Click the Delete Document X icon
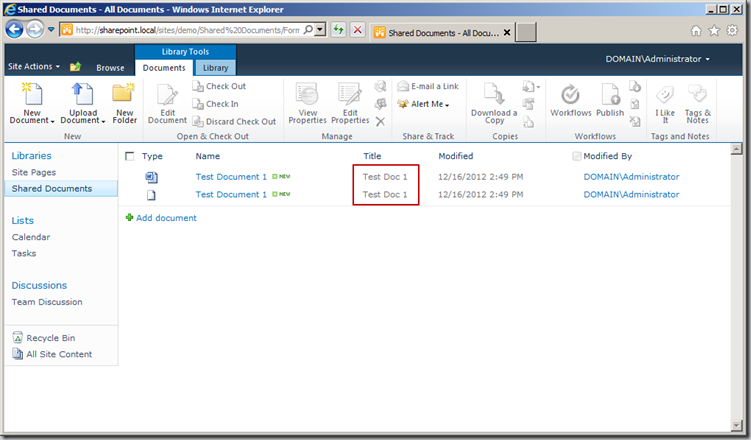The height and width of the screenshot is (440, 751). [x=380, y=122]
